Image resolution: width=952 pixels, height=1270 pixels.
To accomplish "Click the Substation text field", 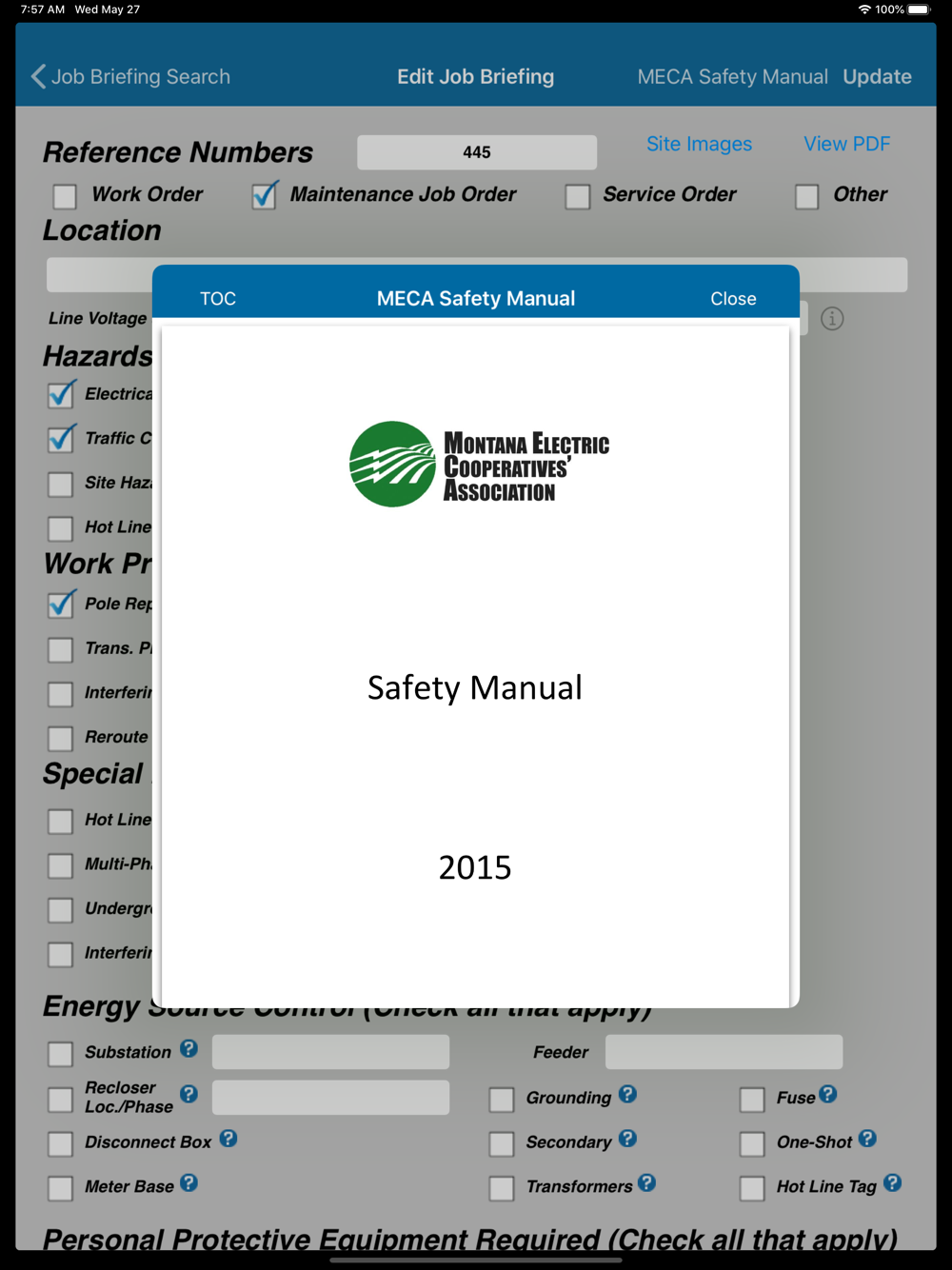I will click(x=330, y=1052).
